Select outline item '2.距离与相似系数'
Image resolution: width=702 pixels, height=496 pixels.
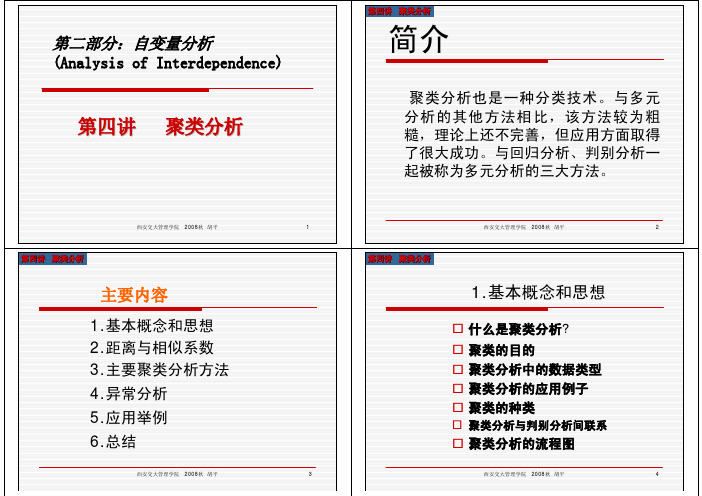click(x=152, y=348)
